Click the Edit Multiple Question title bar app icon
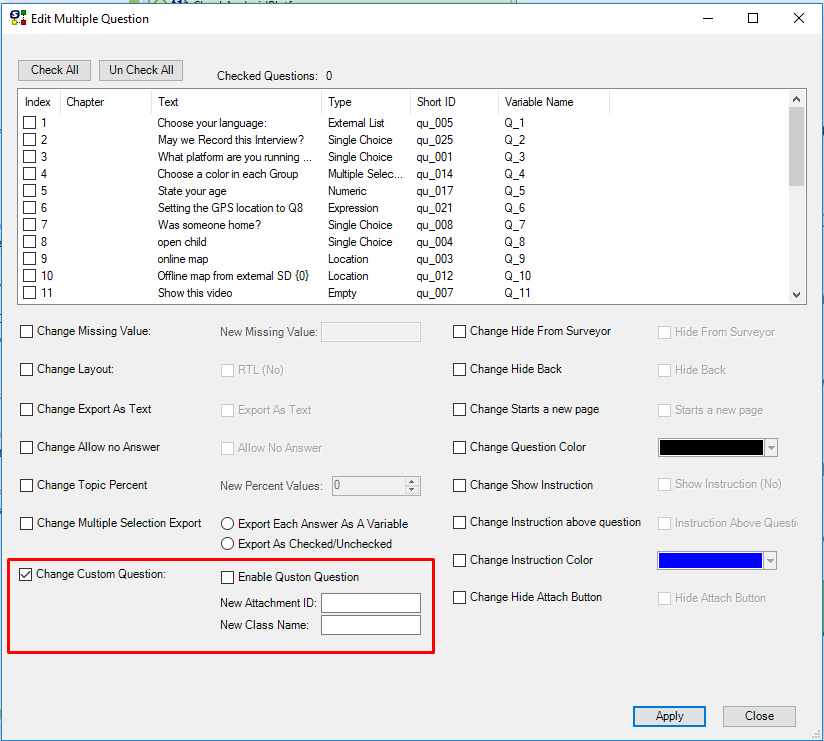The width and height of the screenshot is (824, 741). point(18,18)
